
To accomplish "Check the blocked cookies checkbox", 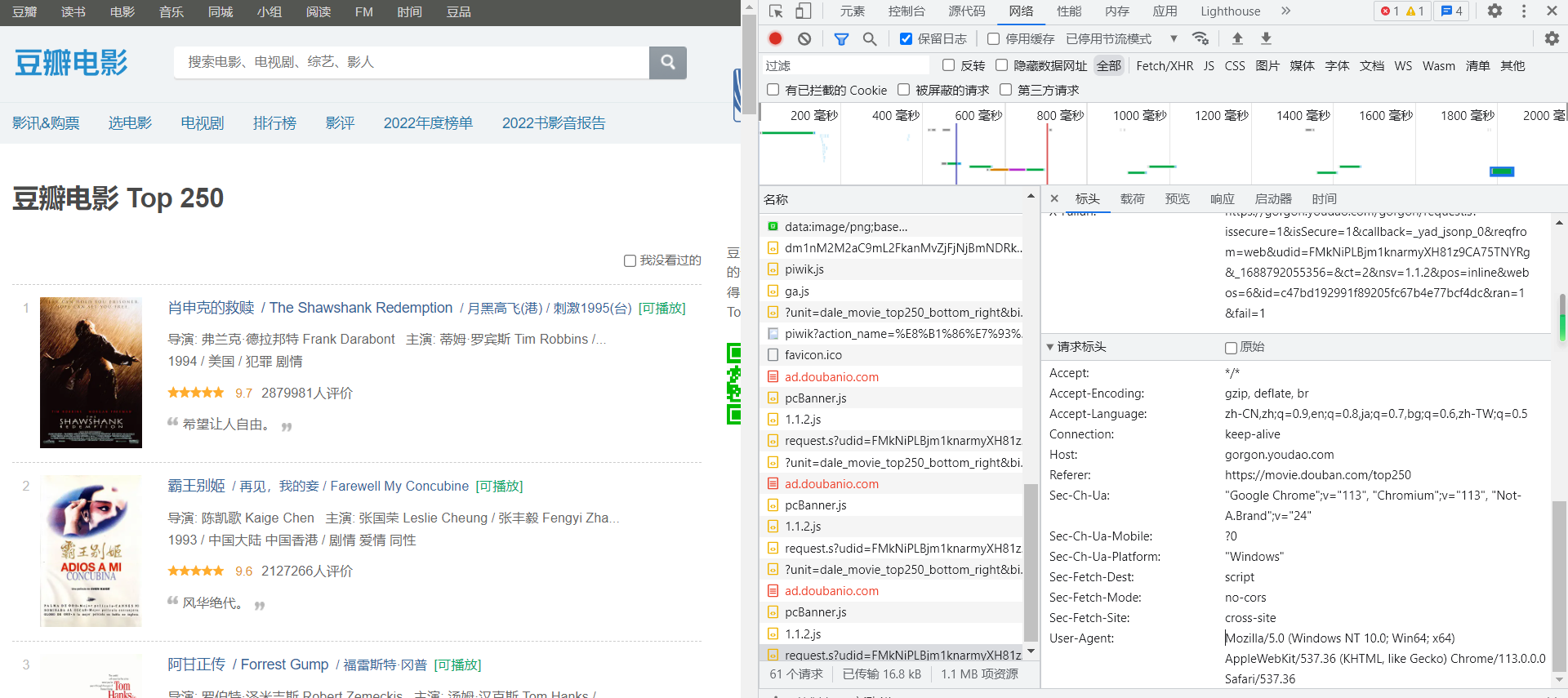I will pyautogui.click(x=773, y=90).
